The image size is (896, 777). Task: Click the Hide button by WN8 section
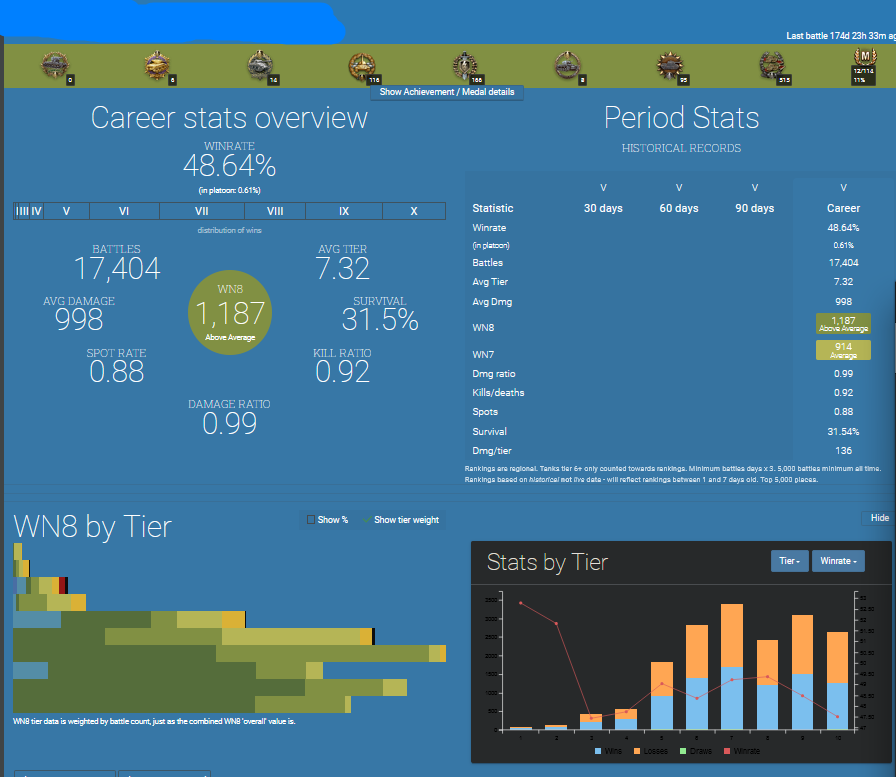click(x=879, y=518)
